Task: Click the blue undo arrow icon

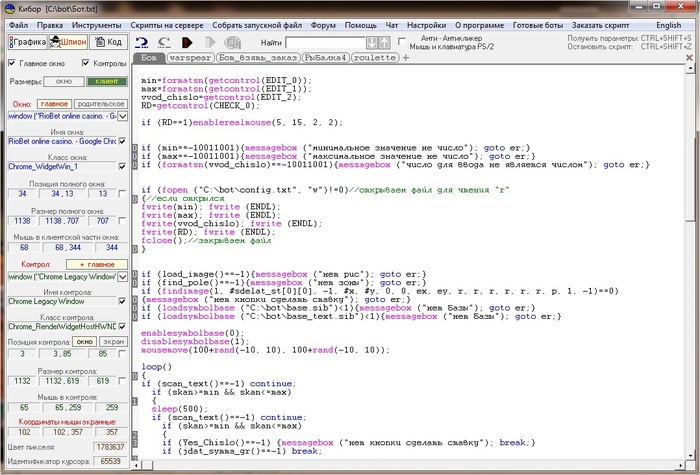Action: (x=143, y=42)
